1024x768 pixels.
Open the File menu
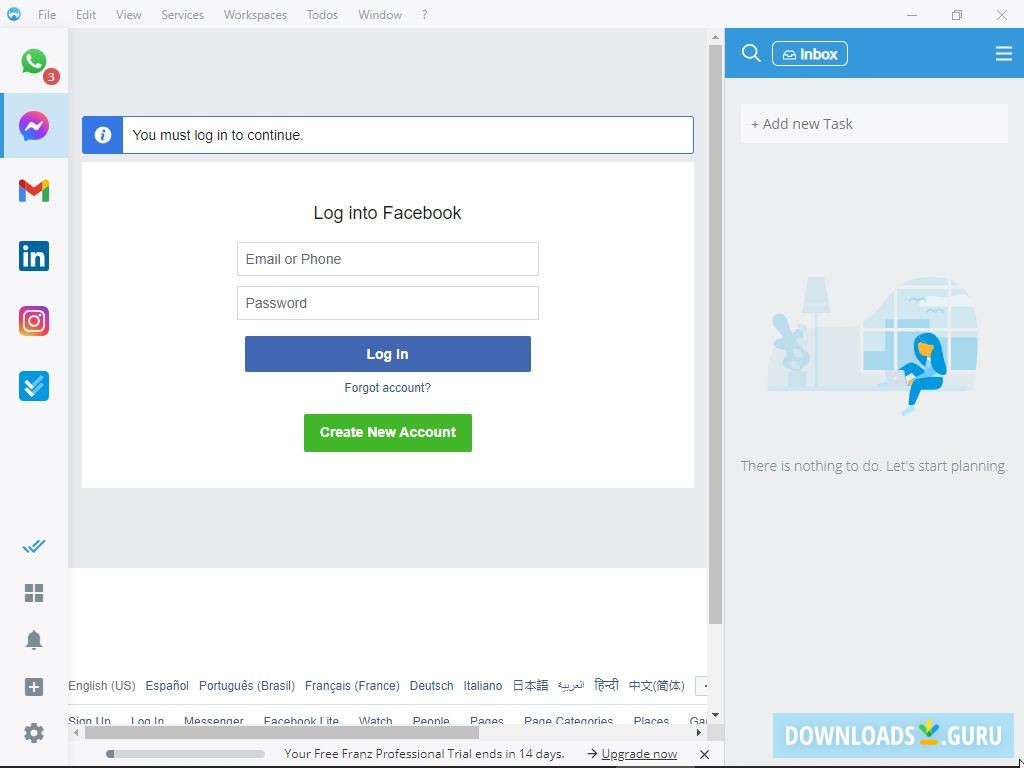pos(47,14)
